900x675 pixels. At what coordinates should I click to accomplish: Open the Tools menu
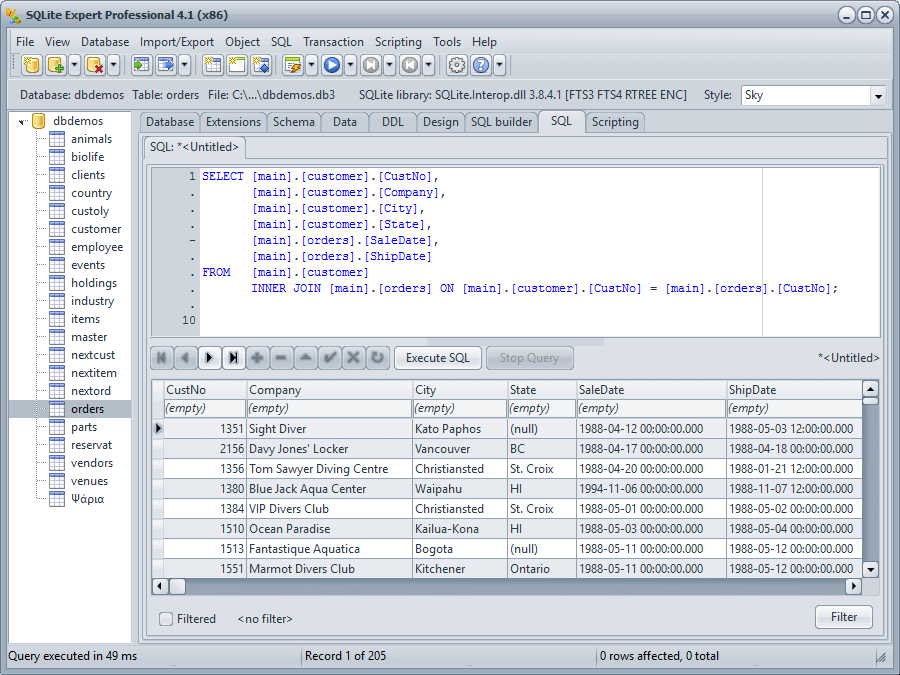(447, 42)
